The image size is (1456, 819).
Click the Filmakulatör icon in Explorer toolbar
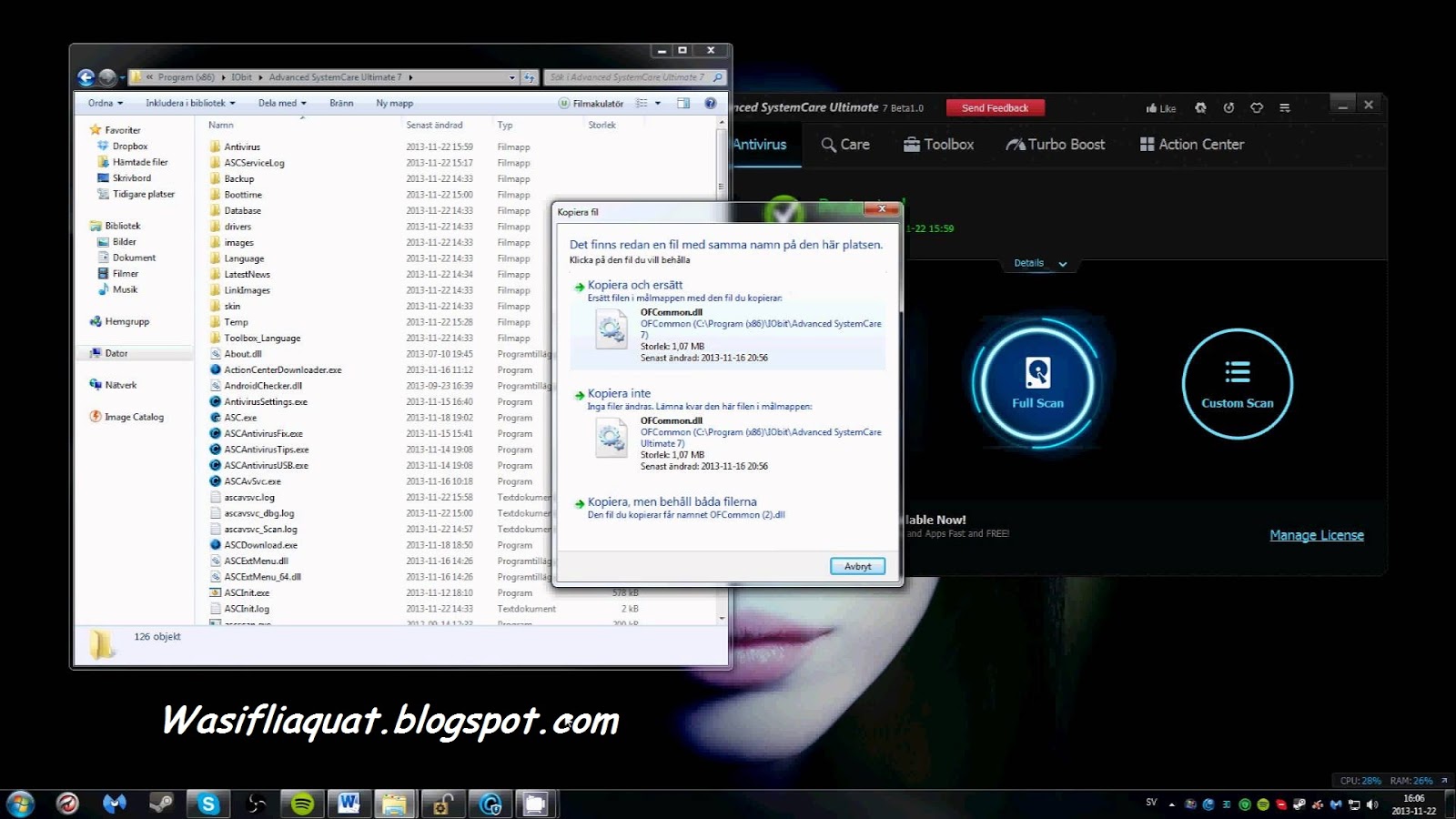point(563,104)
